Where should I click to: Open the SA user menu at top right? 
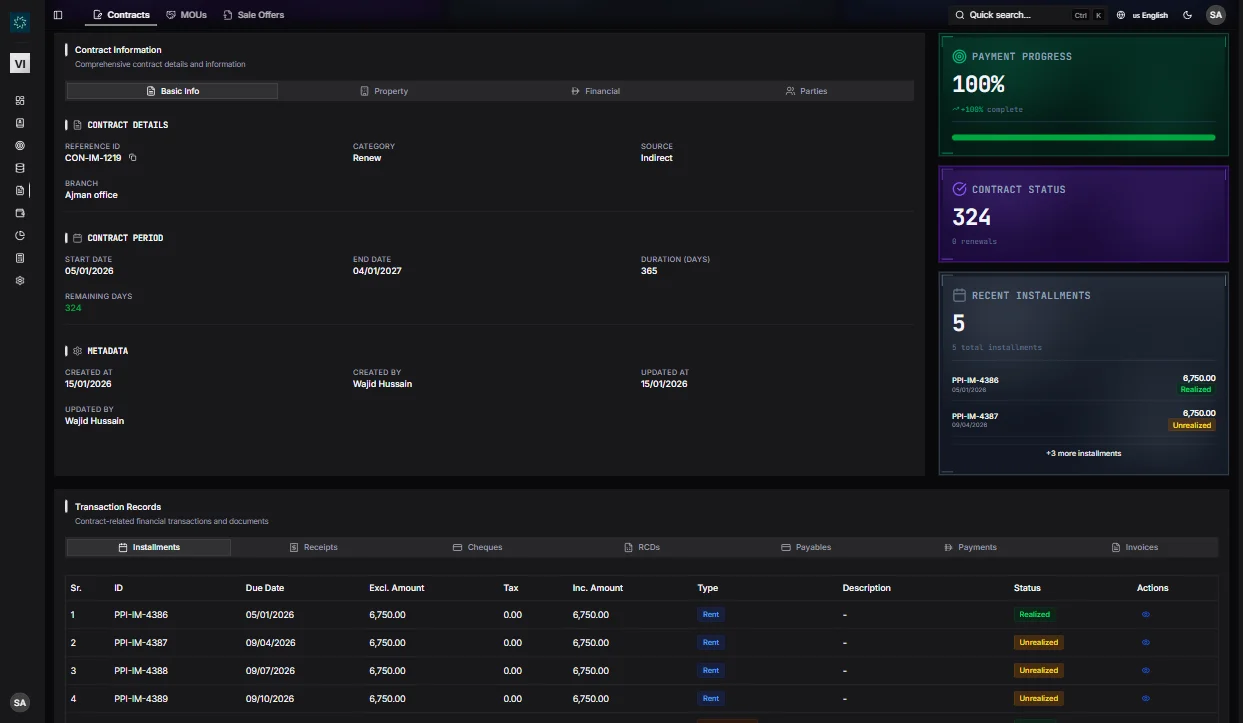(1215, 15)
